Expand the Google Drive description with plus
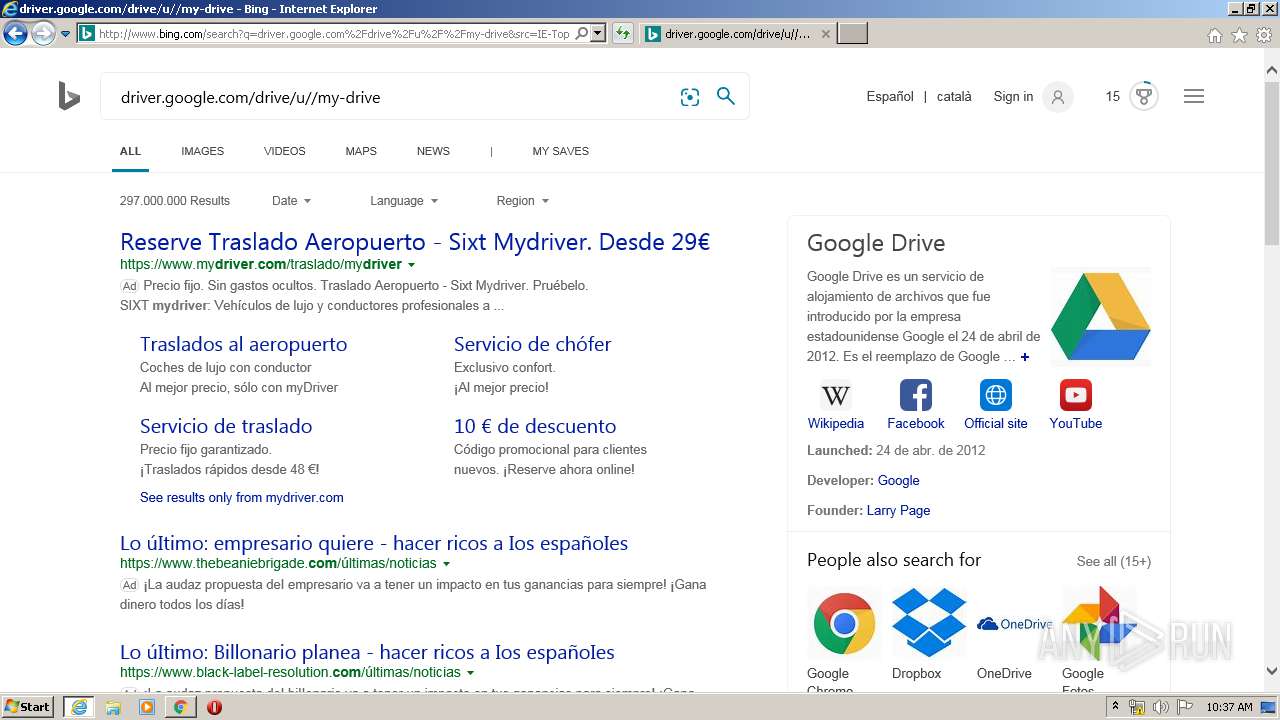 click(1025, 357)
